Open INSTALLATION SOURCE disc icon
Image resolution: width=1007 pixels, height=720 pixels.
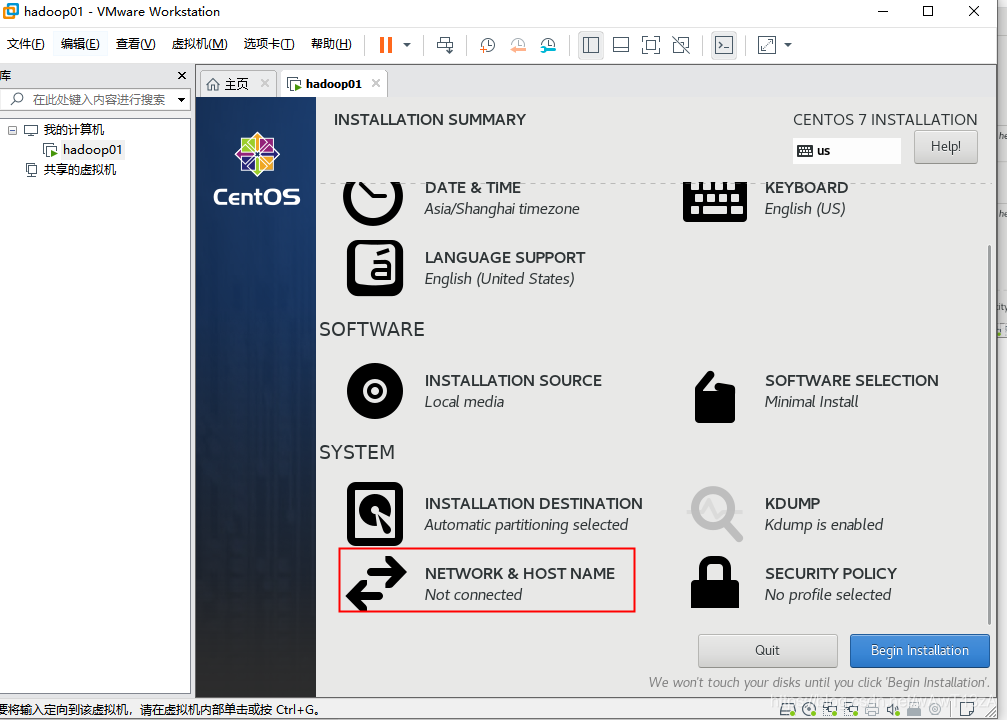click(375, 391)
